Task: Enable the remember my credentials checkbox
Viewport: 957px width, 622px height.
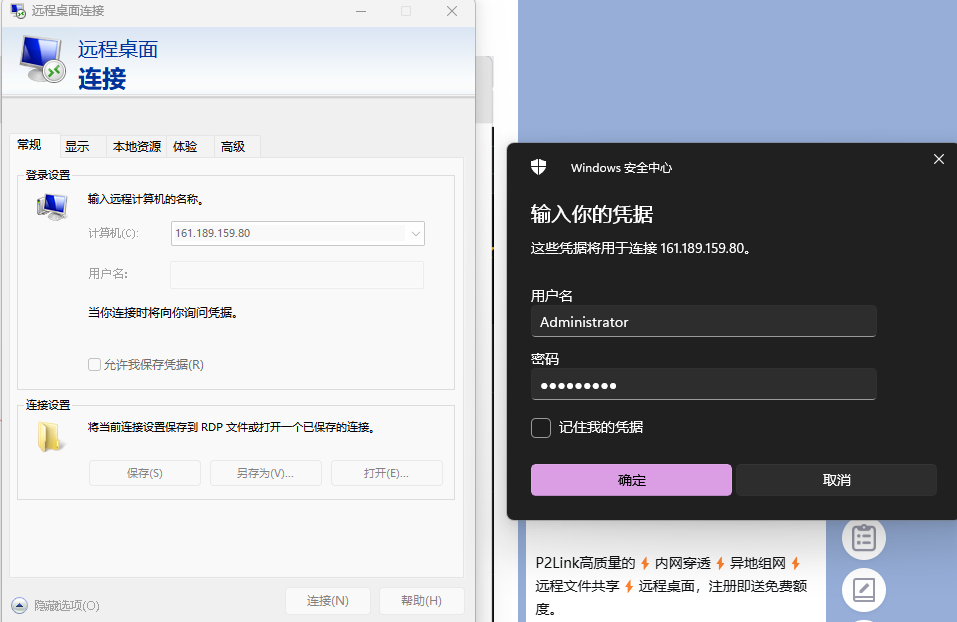Action: tap(541, 428)
